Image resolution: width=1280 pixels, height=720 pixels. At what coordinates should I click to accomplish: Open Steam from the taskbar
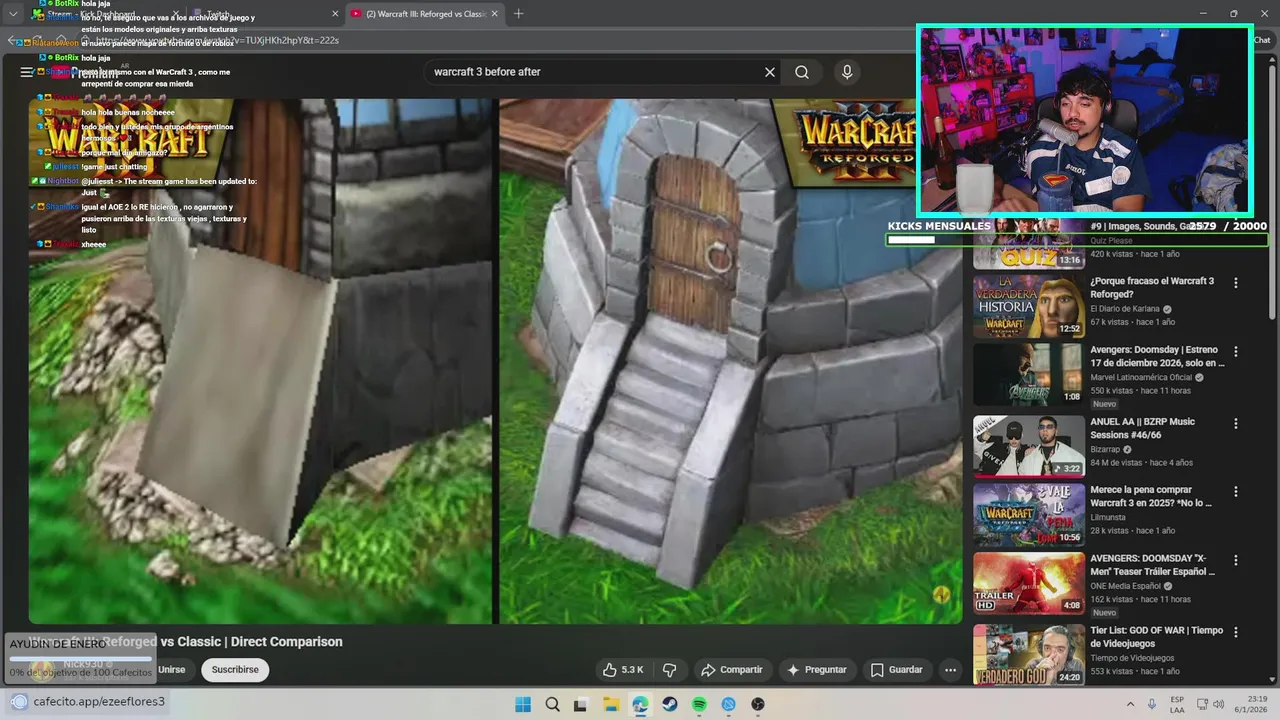pos(670,704)
